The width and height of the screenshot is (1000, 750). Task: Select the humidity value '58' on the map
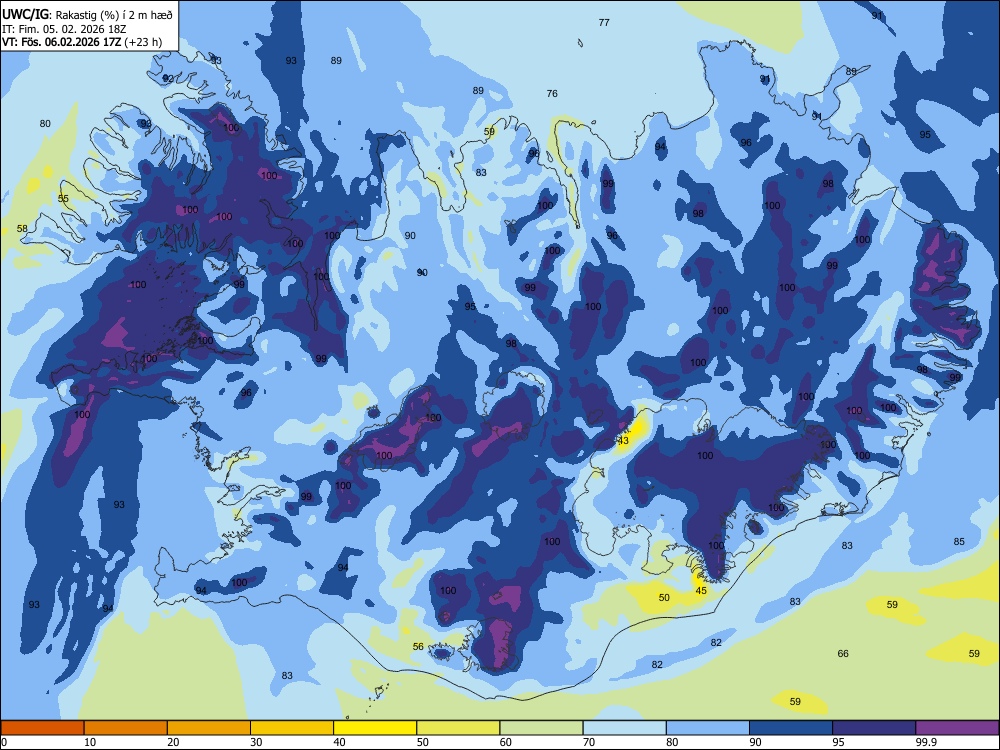[22, 228]
